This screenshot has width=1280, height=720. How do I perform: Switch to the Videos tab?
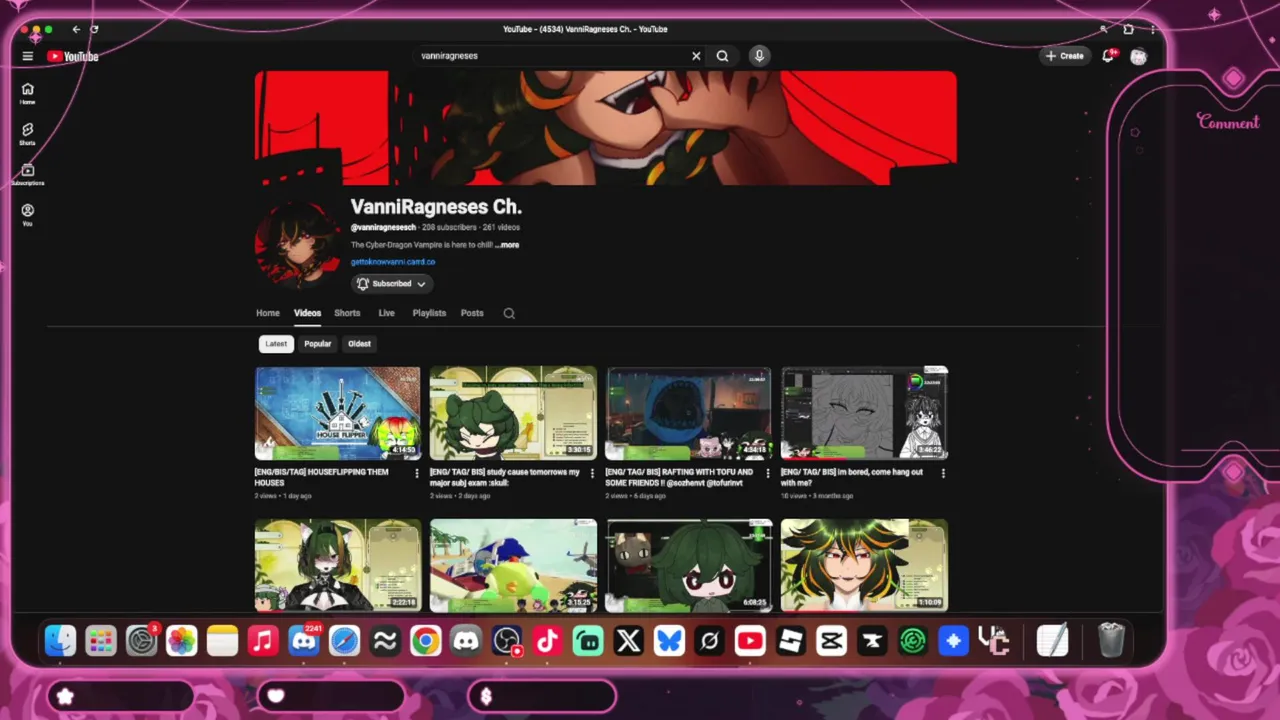click(307, 313)
